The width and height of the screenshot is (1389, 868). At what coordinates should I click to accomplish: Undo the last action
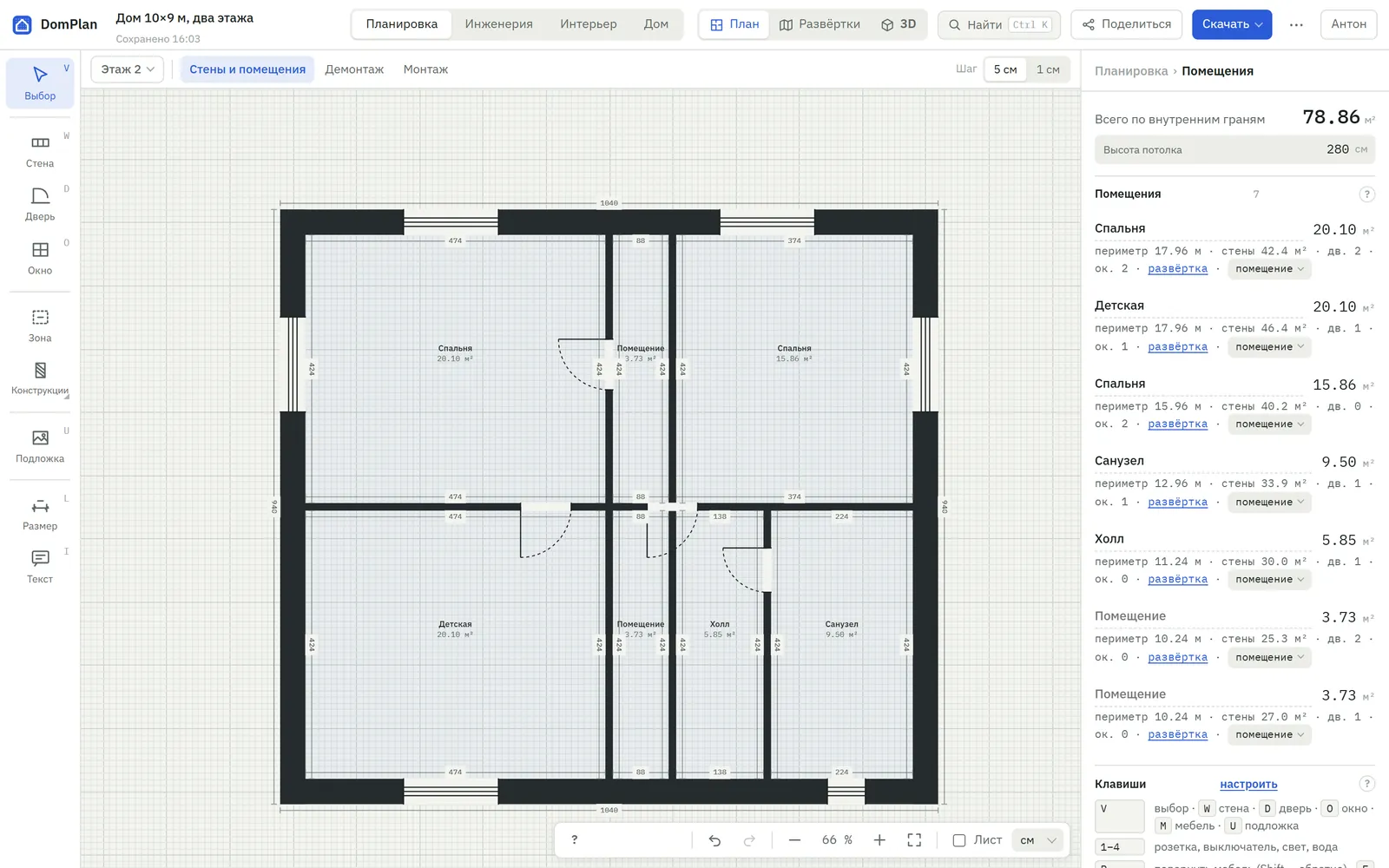[714, 840]
